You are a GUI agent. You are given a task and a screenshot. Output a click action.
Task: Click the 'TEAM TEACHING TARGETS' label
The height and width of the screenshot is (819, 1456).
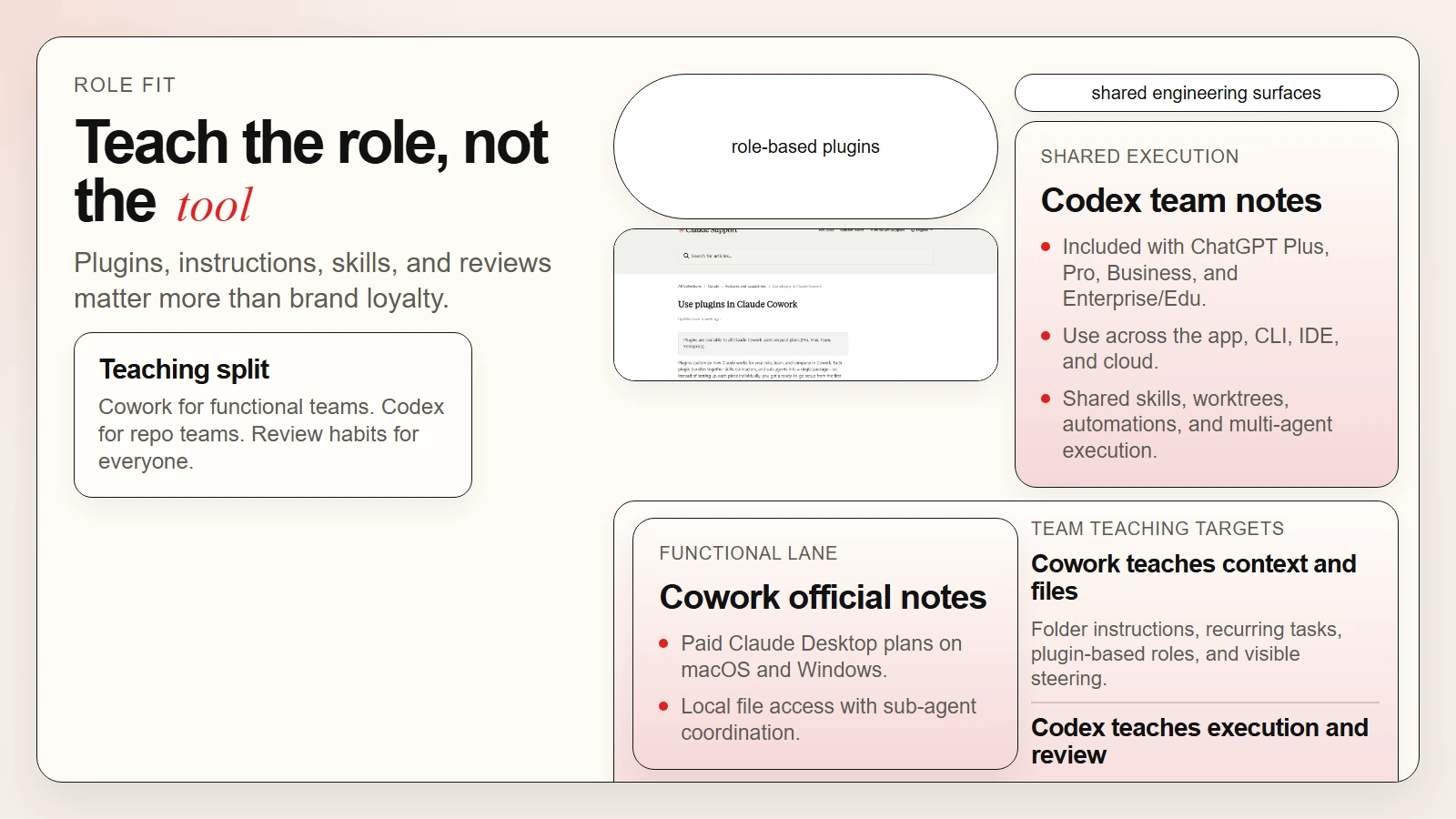click(x=1158, y=529)
